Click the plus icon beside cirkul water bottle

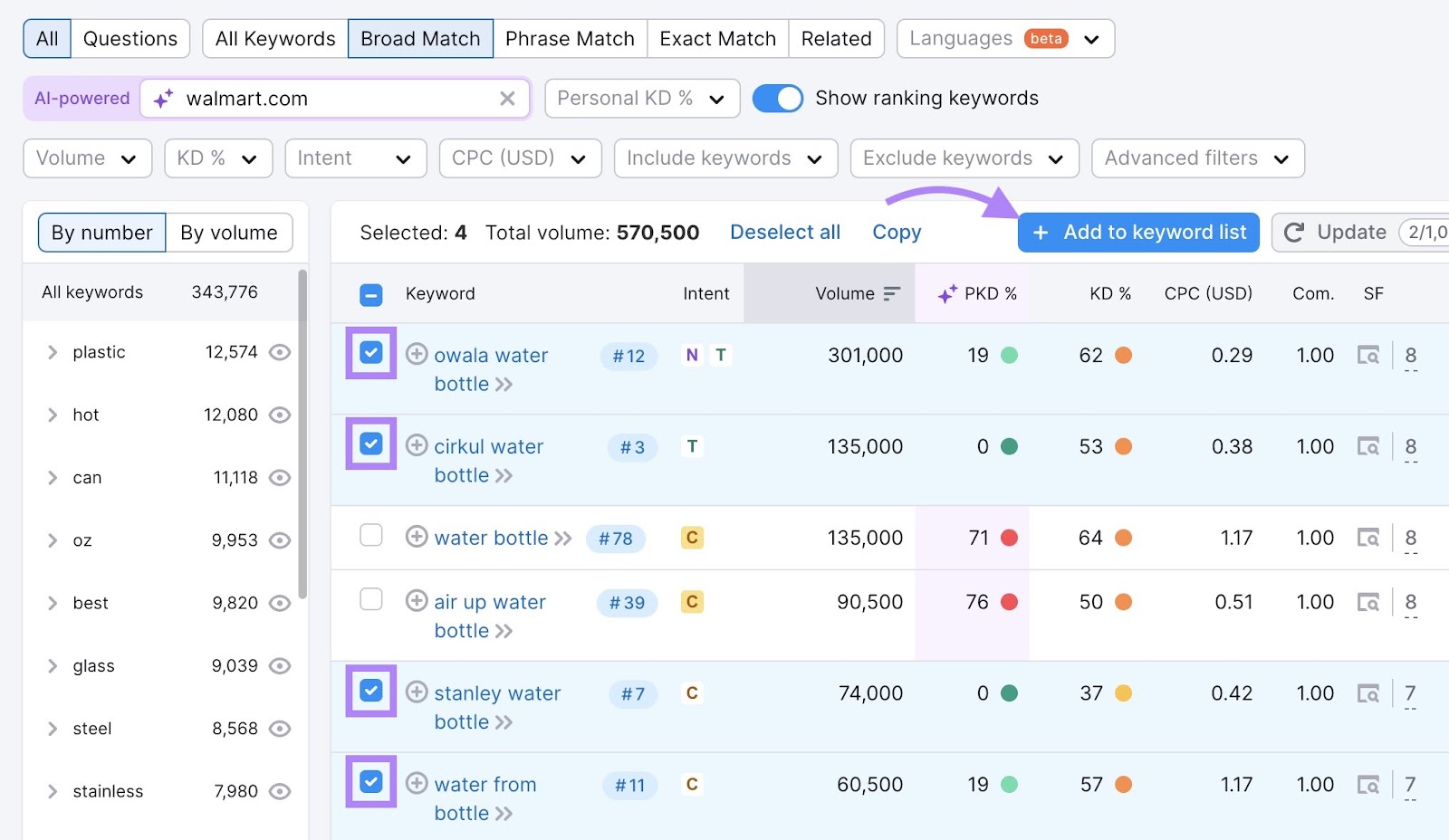click(417, 445)
